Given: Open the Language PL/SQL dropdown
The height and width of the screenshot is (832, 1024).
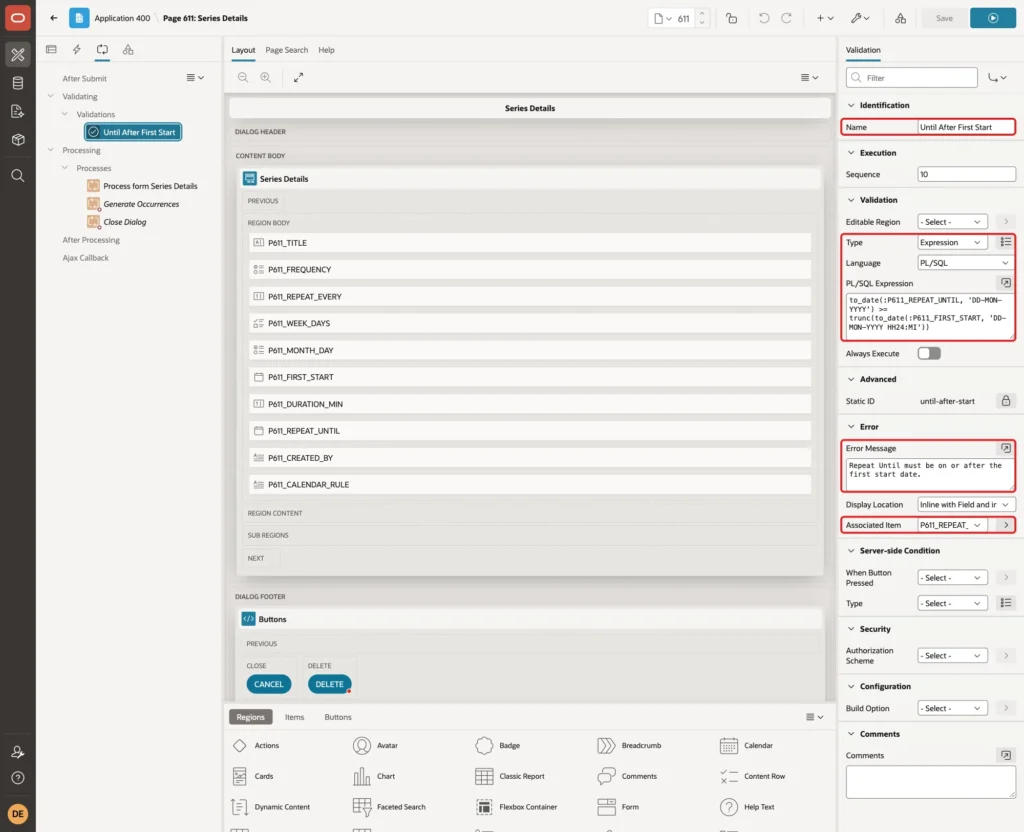Looking at the screenshot, I should coord(966,263).
